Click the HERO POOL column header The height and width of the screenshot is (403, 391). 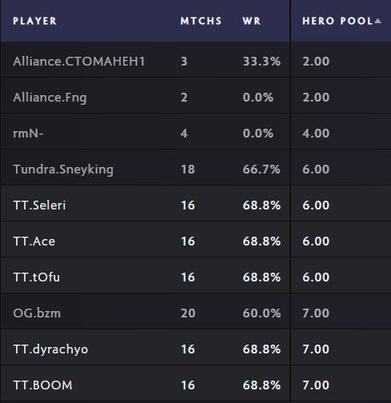[337, 21]
